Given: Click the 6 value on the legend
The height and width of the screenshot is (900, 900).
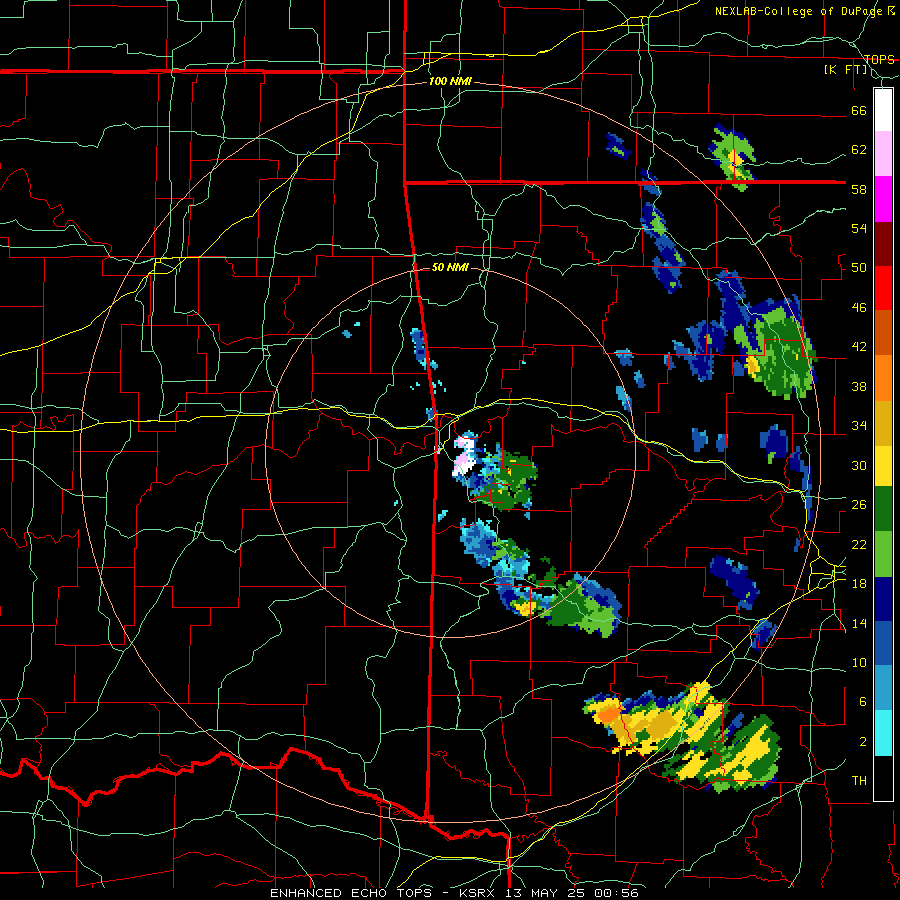Looking at the screenshot, I should click(x=863, y=702).
